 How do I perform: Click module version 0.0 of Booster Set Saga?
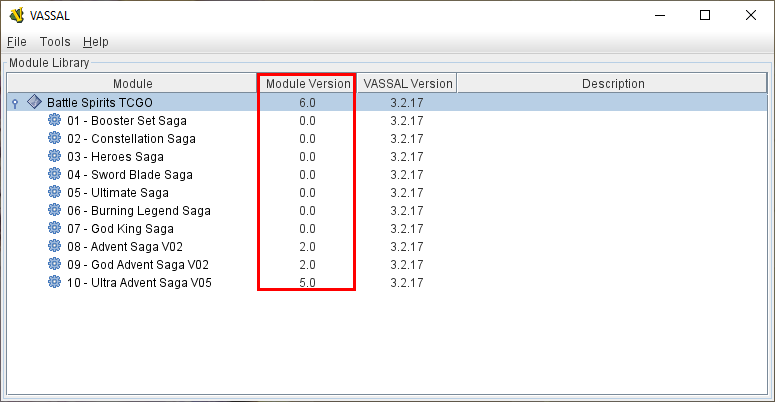(x=307, y=121)
